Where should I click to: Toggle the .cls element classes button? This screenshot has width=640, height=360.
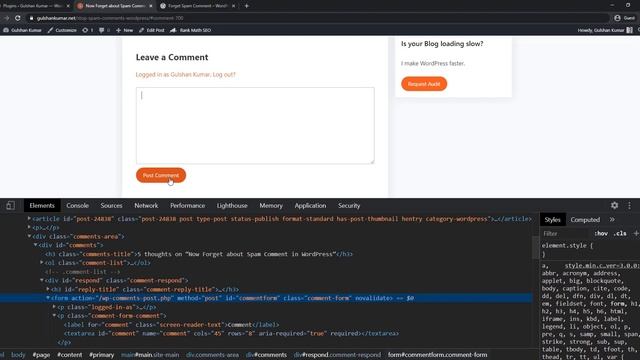point(620,234)
